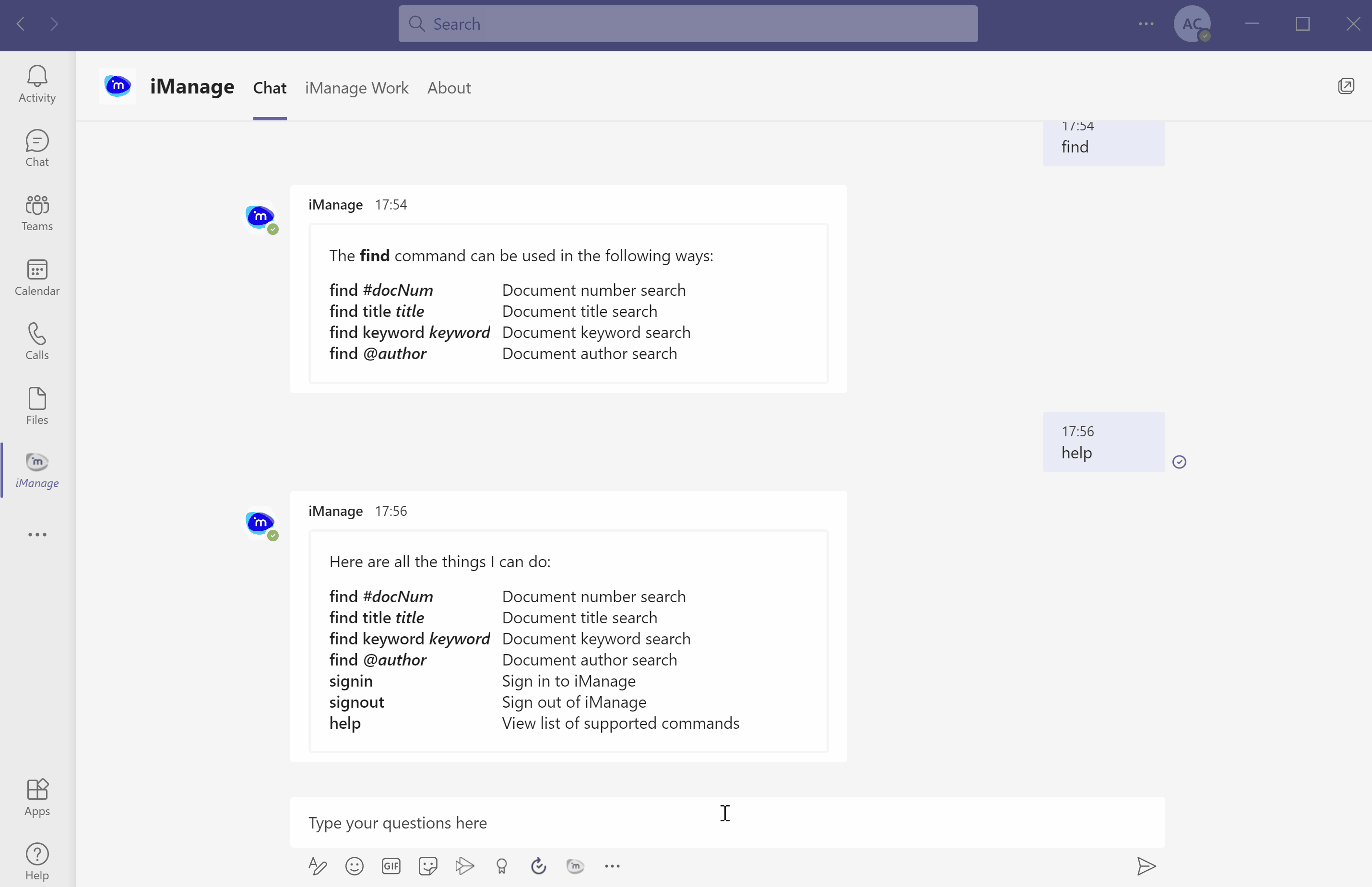Click the Approvals icon in compose toolbar

point(538,866)
